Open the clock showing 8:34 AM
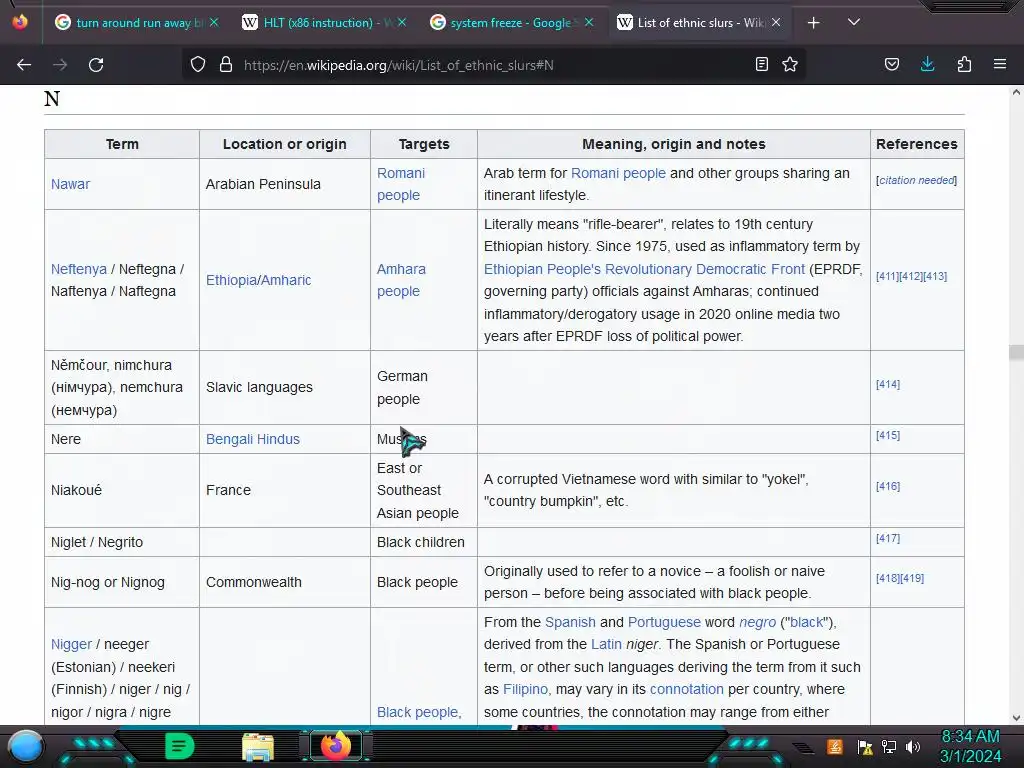 [970, 746]
